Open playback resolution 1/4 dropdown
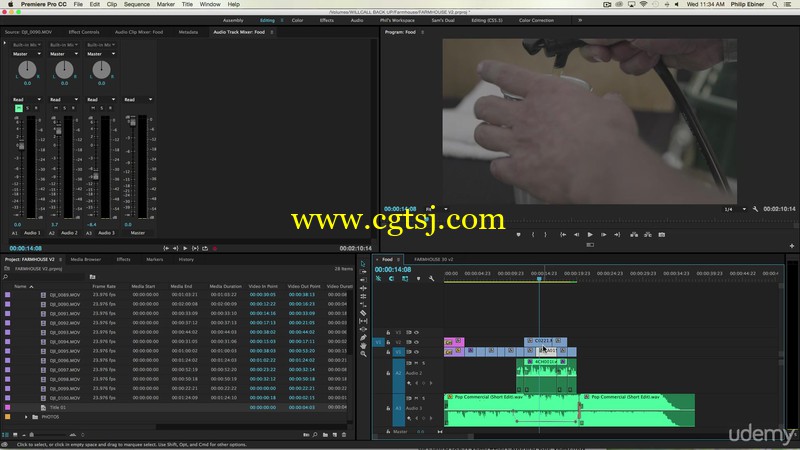800x450 pixels. (x=735, y=209)
